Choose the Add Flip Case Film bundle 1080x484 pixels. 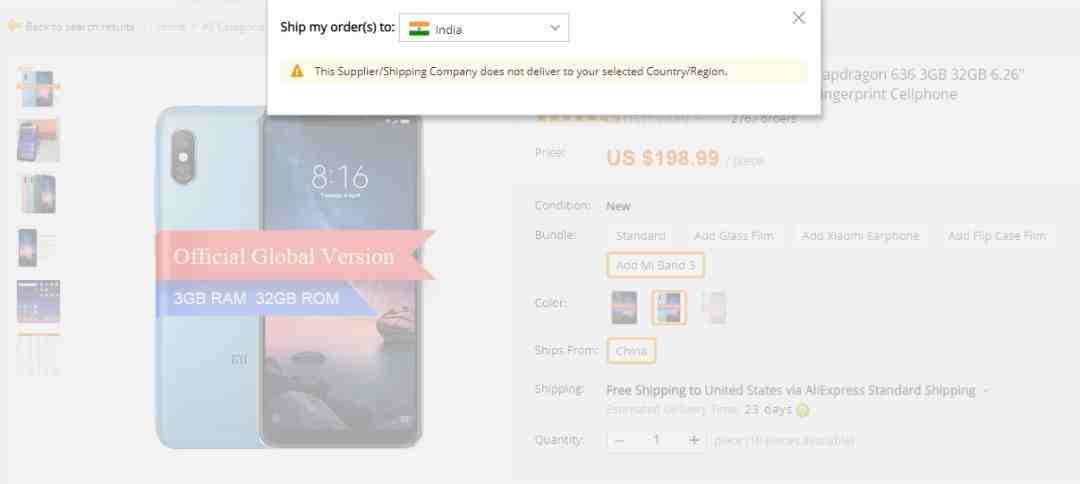(x=997, y=235)
